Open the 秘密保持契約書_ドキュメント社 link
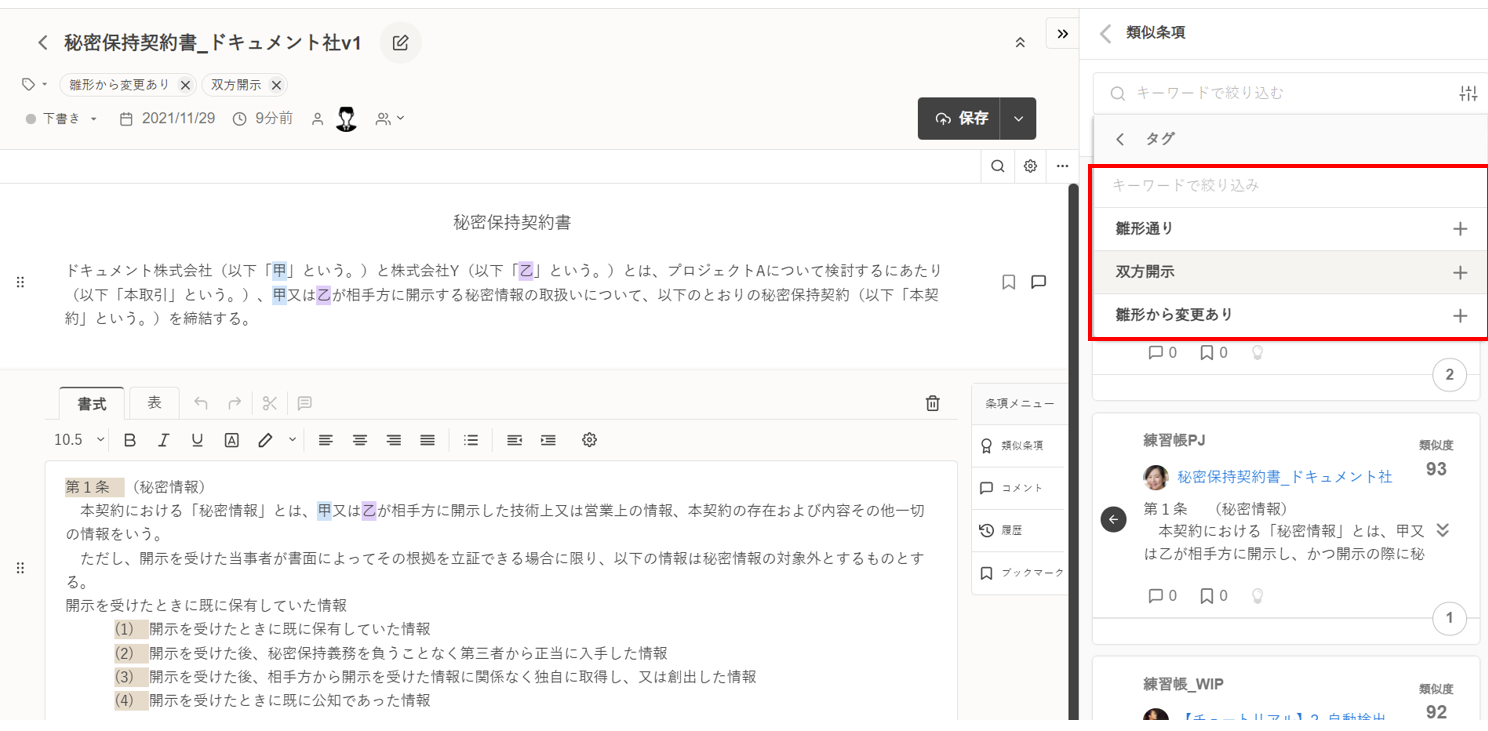 click(x=1284, y=477)
